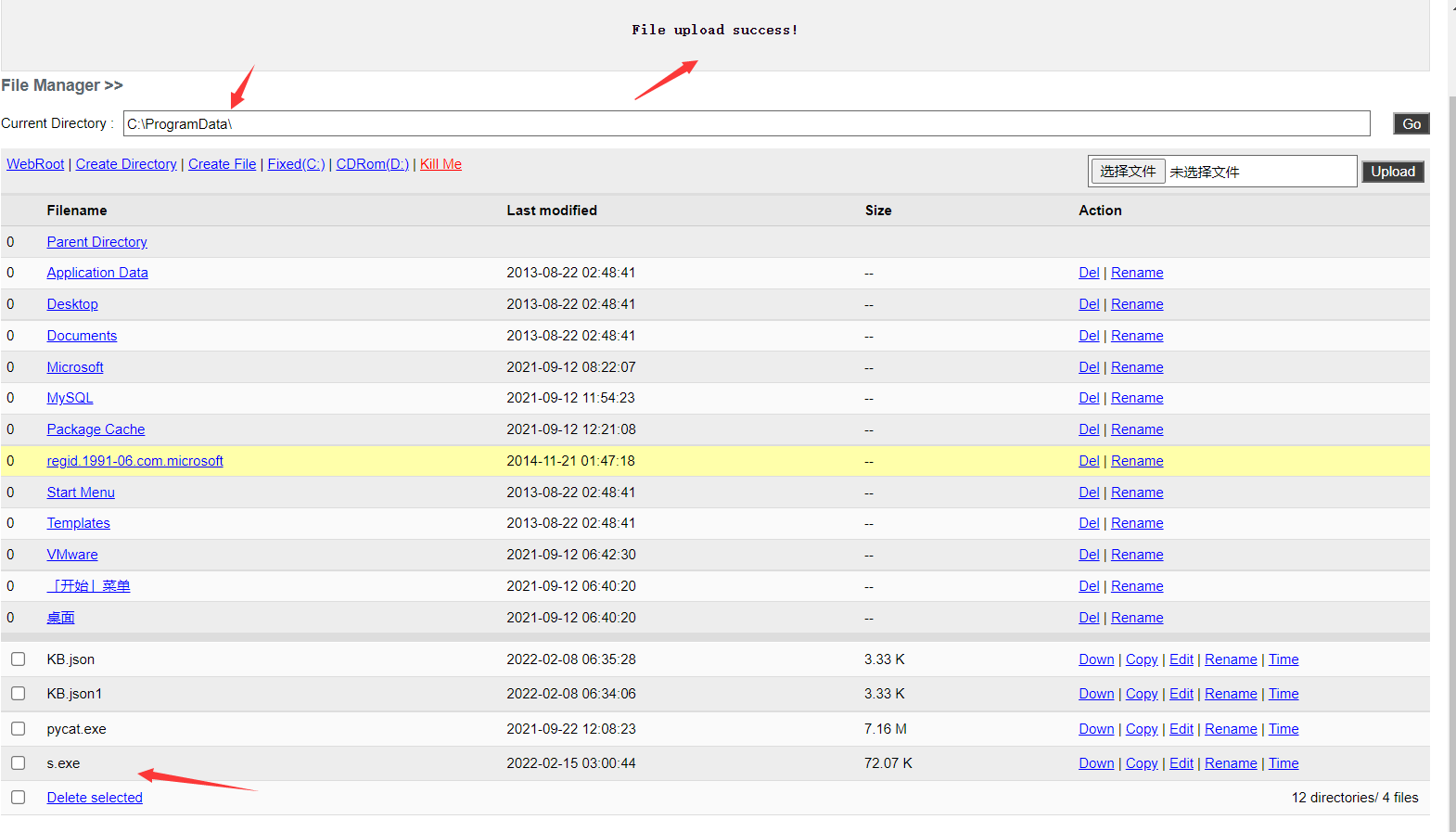Open the Microsoft folder
Image resolution: width=1456 pixels, height=832 pixels.
click(x=75, y=367)
